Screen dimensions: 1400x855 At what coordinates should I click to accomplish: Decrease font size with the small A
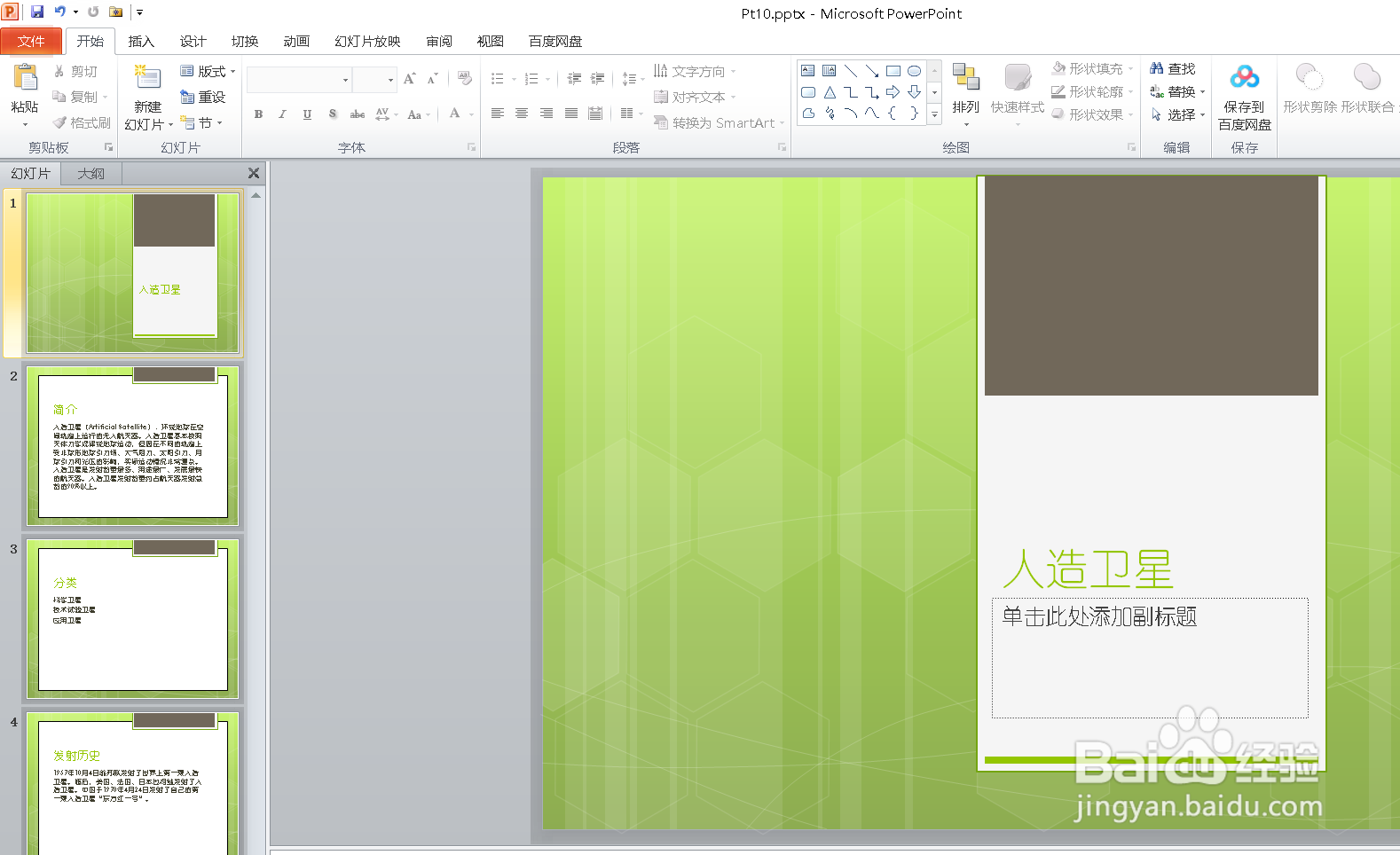click(x=432, y=79)
